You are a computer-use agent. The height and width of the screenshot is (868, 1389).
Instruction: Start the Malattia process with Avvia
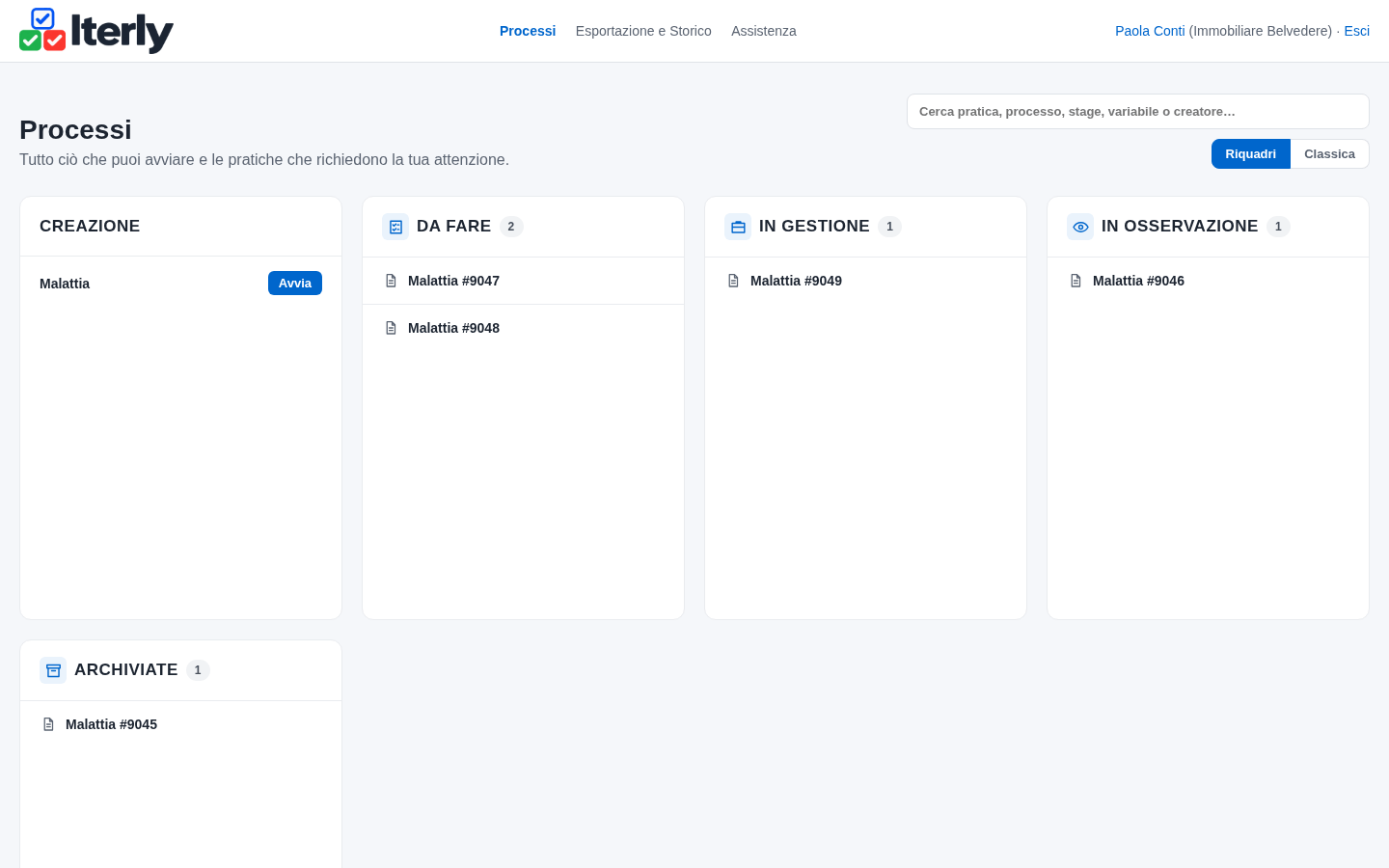click(295, 284)
